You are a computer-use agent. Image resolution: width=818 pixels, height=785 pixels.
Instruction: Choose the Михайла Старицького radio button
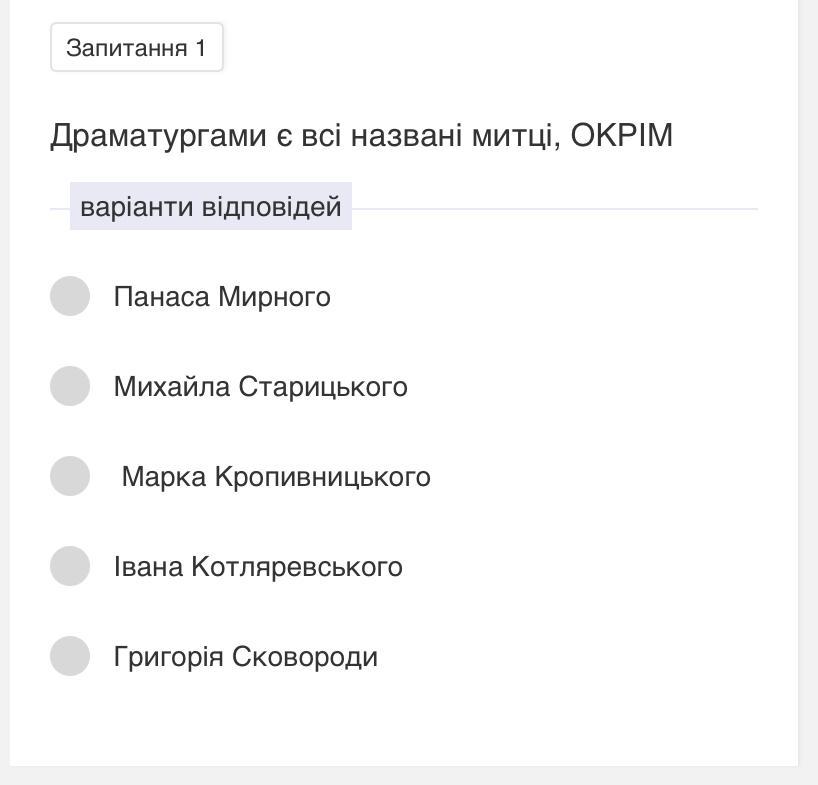click(70, 386)
